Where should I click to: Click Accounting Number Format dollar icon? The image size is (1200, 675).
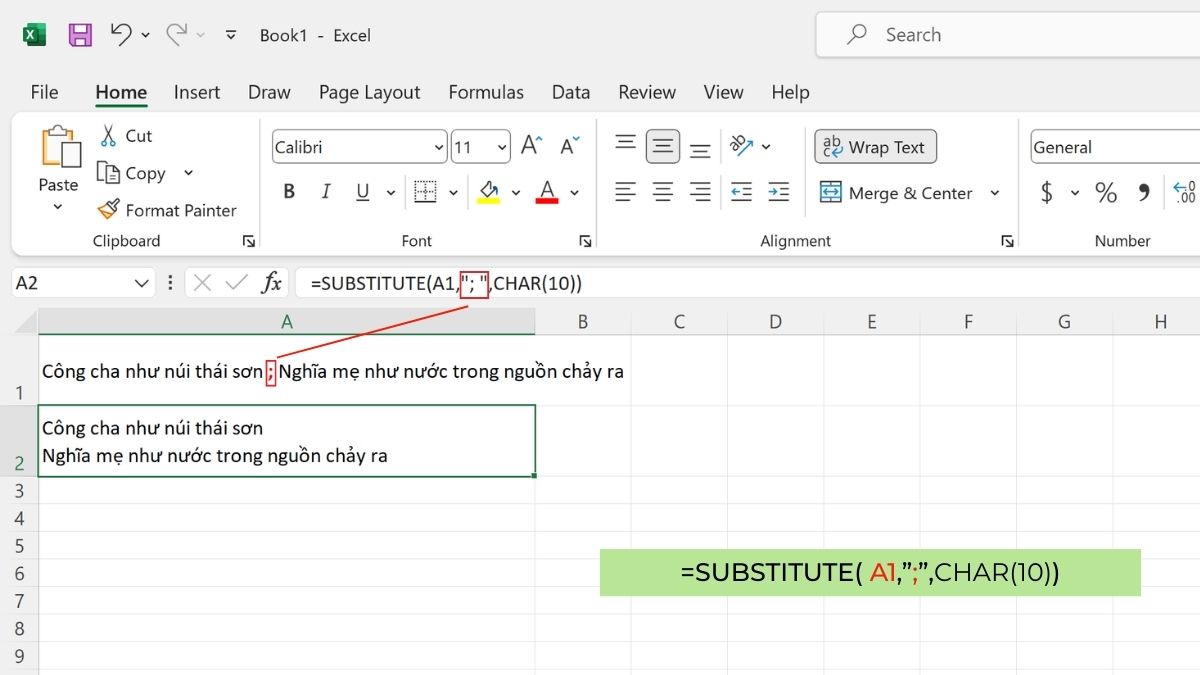click(x=1047, y=192)
